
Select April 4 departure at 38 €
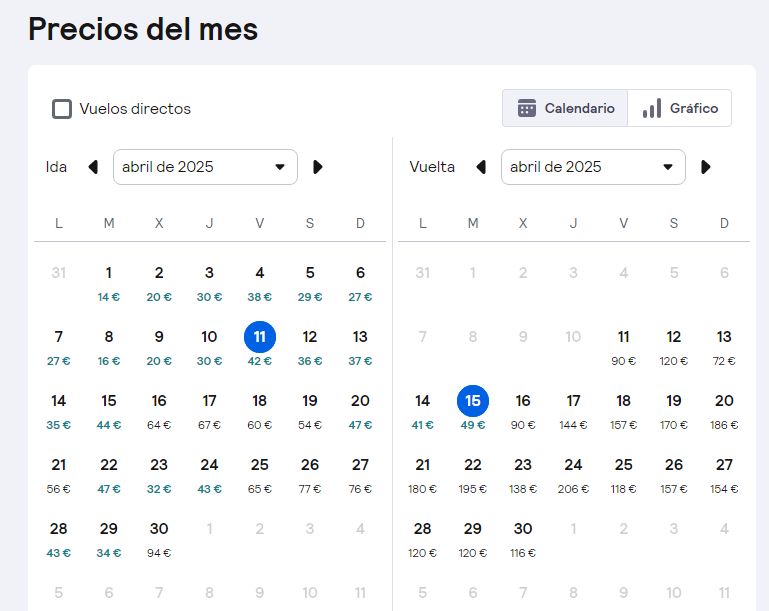point(259,284)
